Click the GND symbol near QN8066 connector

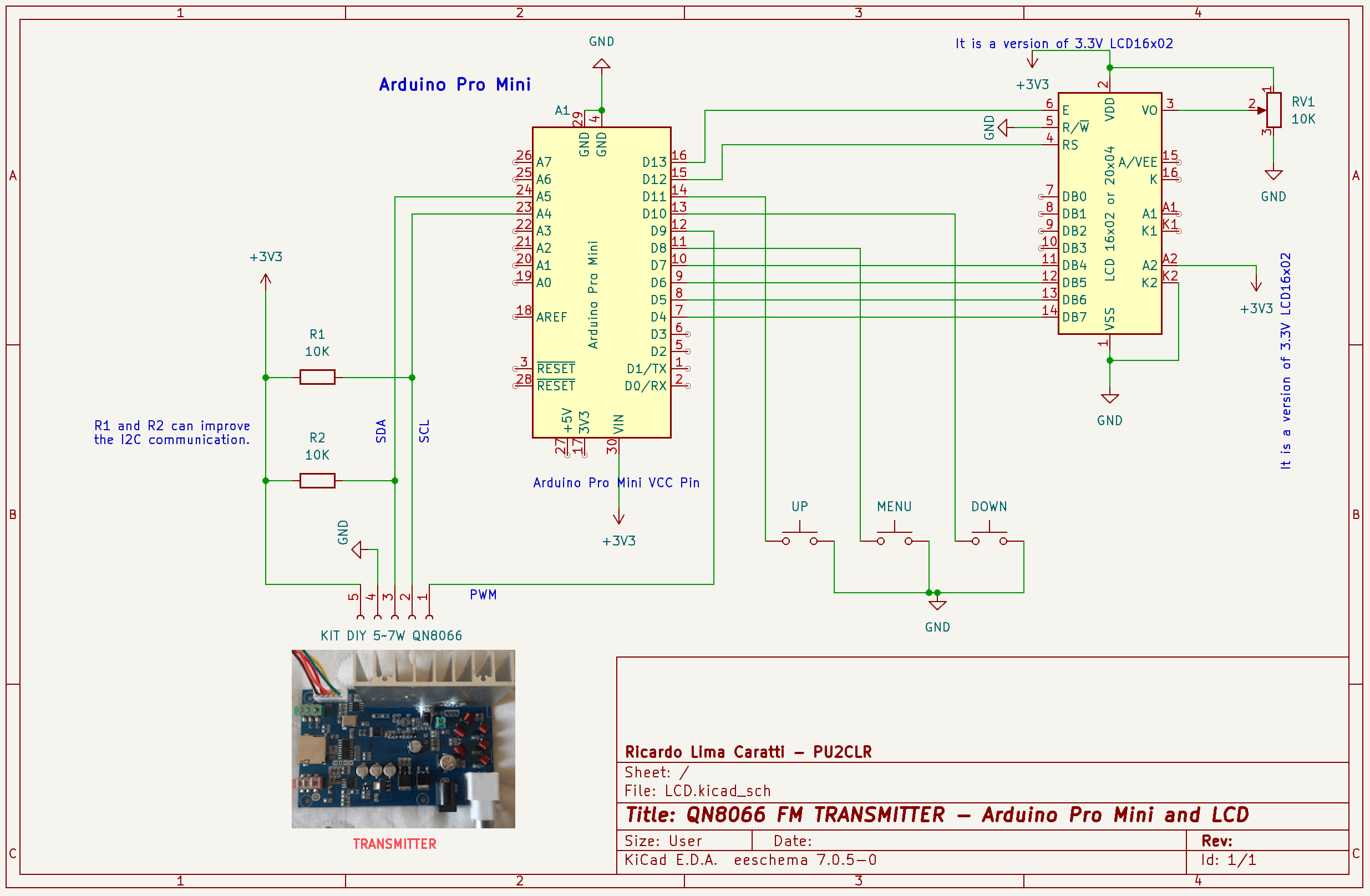click(x=357, y=549)
